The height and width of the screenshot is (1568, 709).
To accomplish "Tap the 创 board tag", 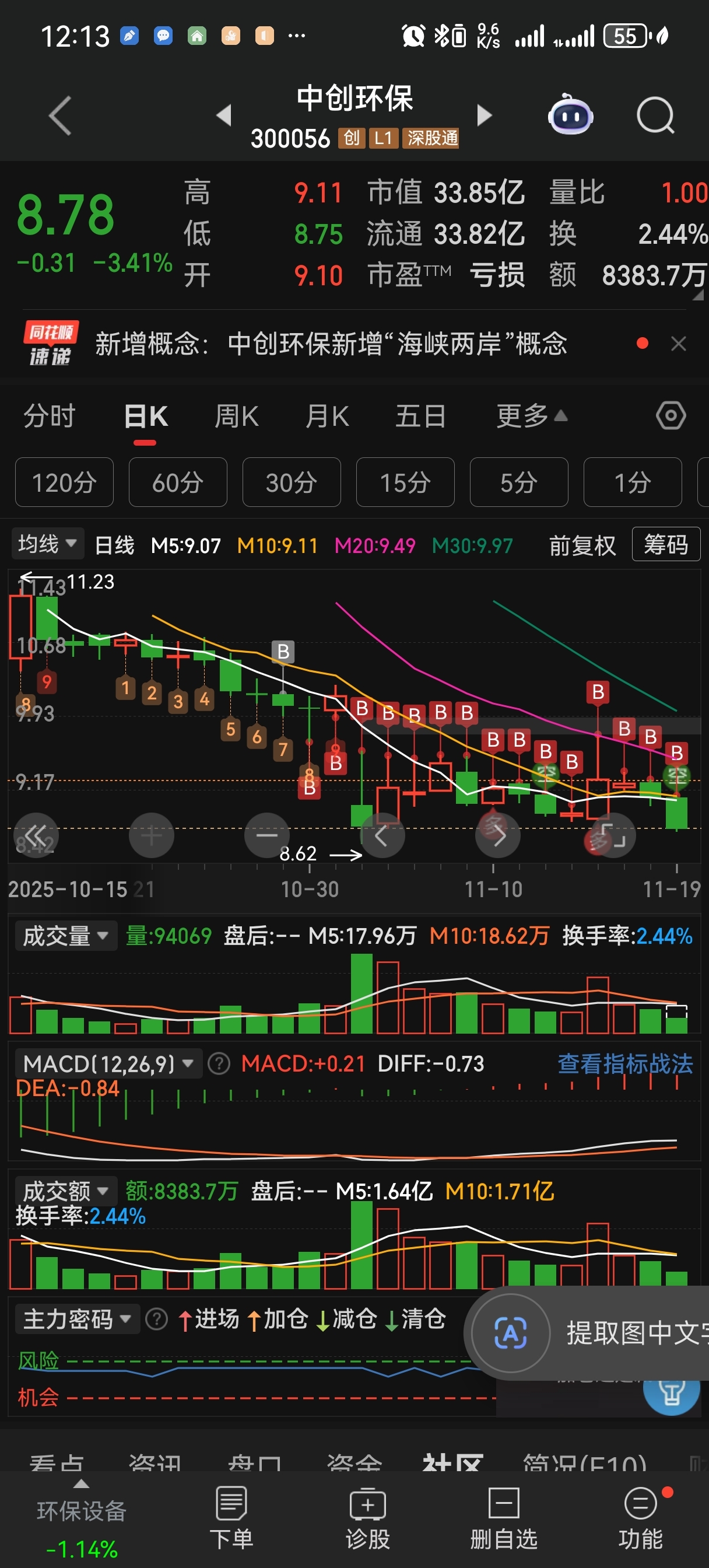I will (x=351, y=138).
